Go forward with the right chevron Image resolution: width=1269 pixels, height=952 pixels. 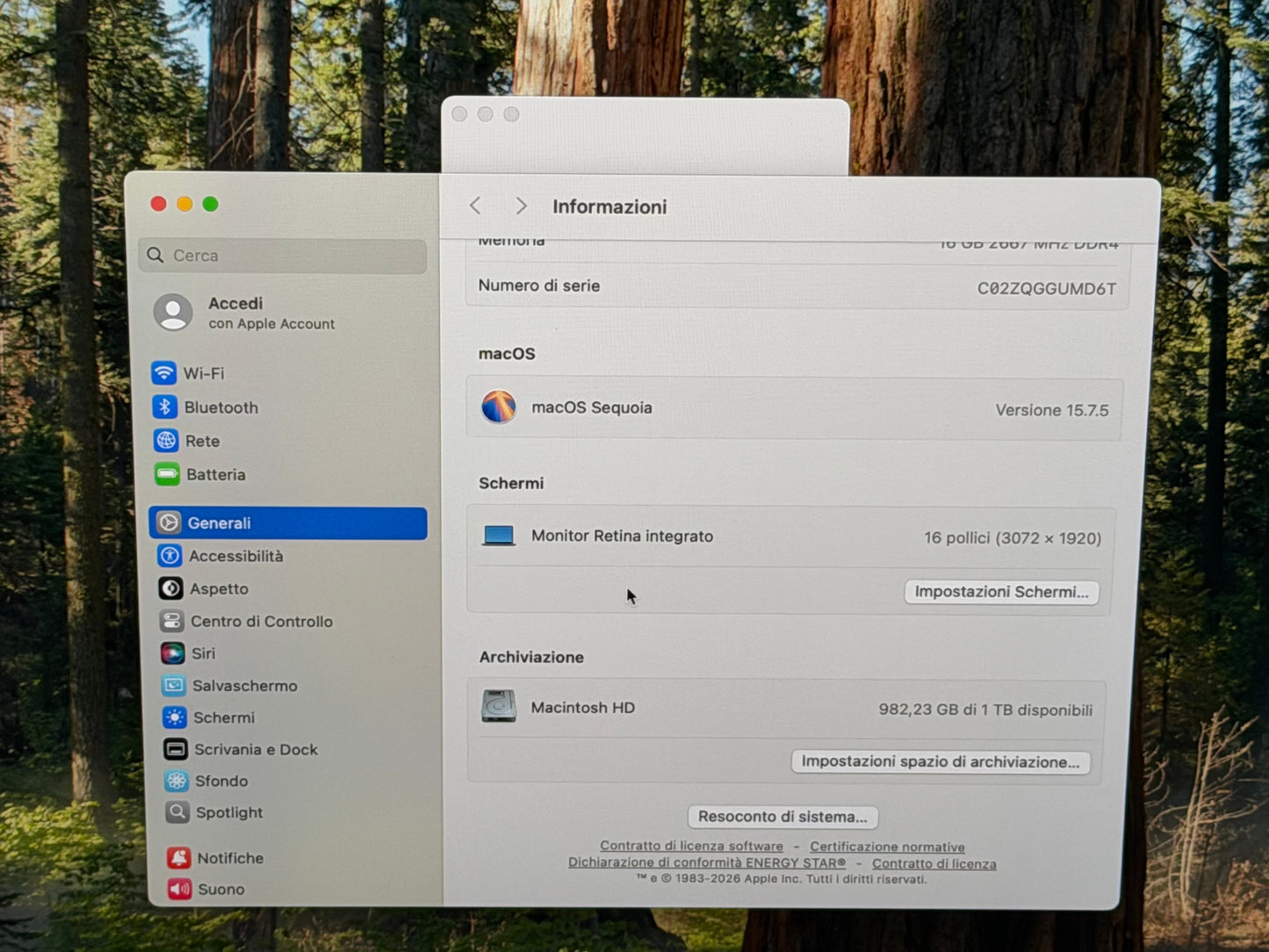(521, 206)
